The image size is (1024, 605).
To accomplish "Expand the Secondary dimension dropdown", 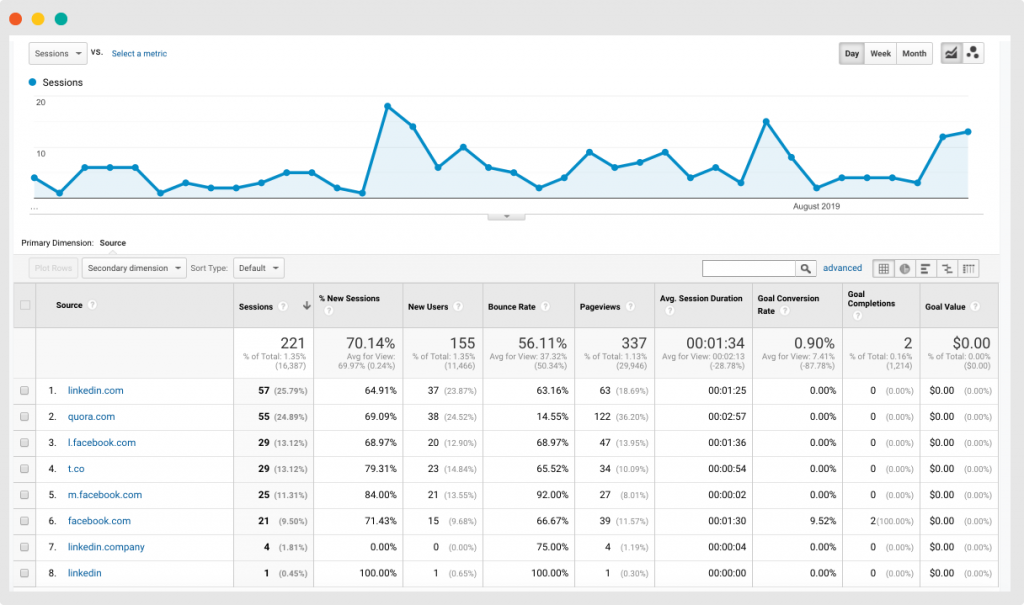I will pyautogui.click(x=135, y=268).
